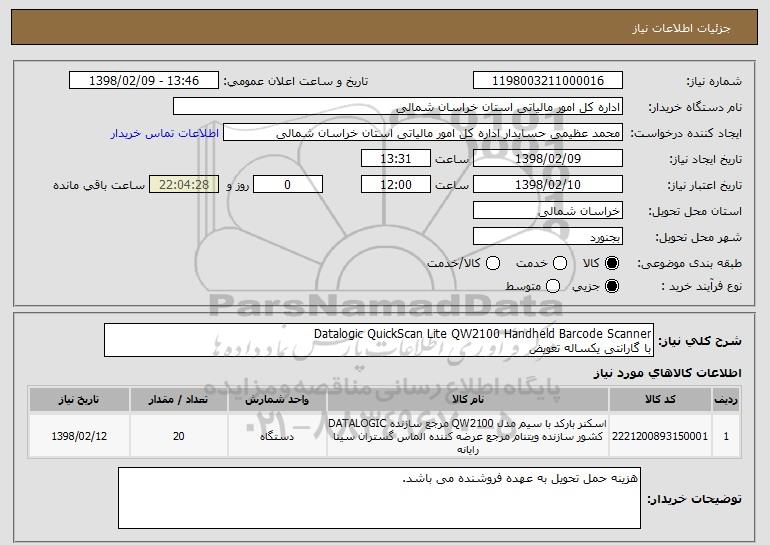Click the delivery province field خراسان شمالی
770x545 pixels.
point(548,211)
